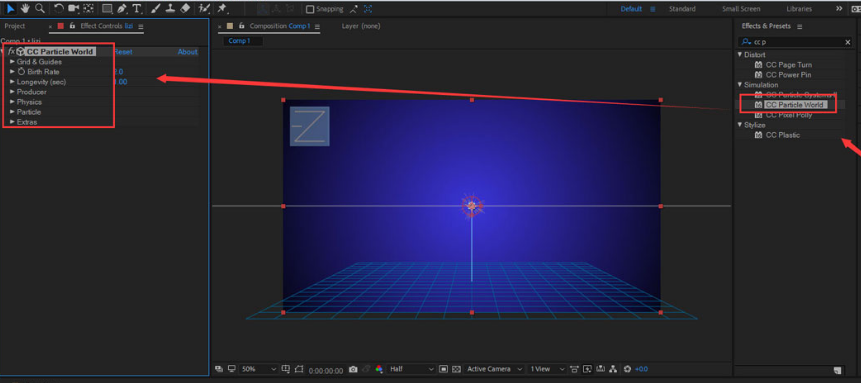Select the Rotation tool
The width and height of the screenshot is (861, 383).
[x=59, y=8]
